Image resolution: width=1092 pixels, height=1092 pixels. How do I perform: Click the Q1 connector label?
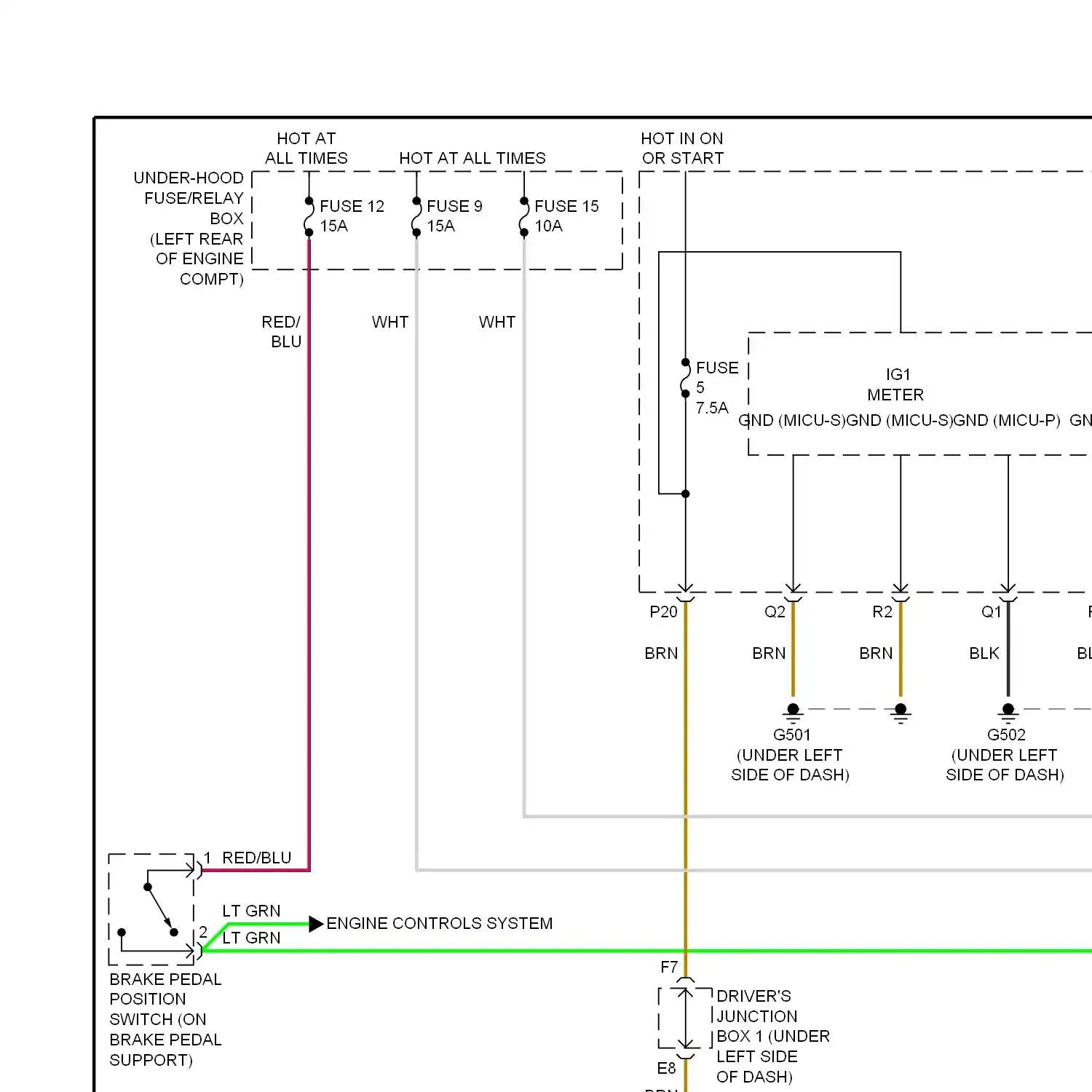pos(992,612)
